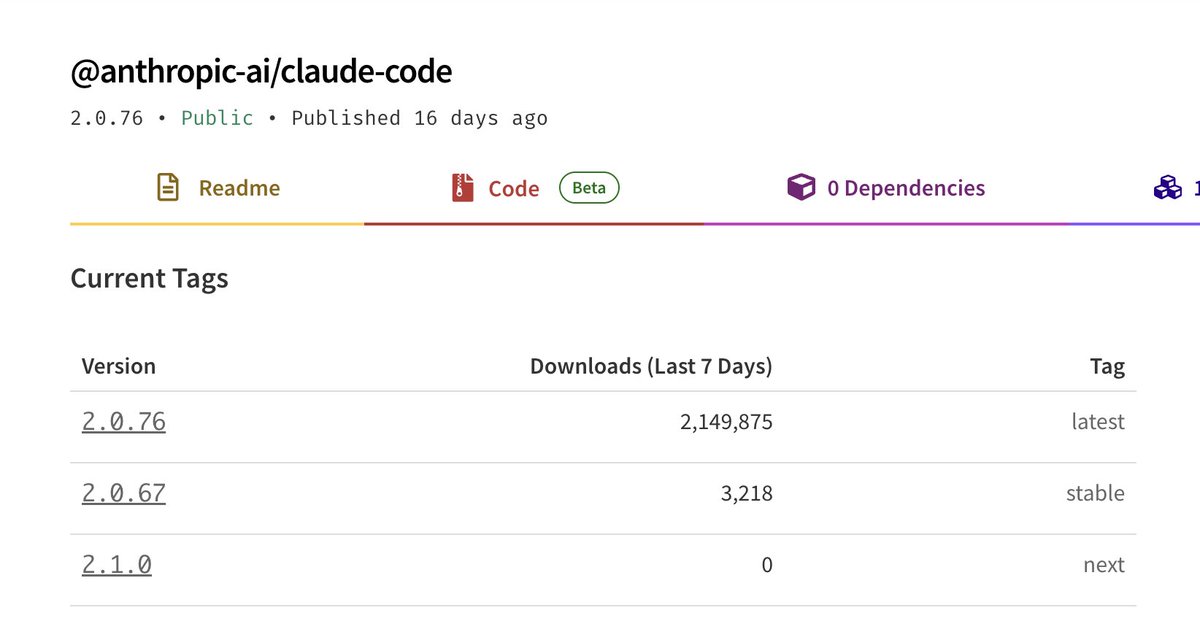This screenshot has width=1200, height=632.
Task: Click the latest tag cell
Action: coord(1098,422)
